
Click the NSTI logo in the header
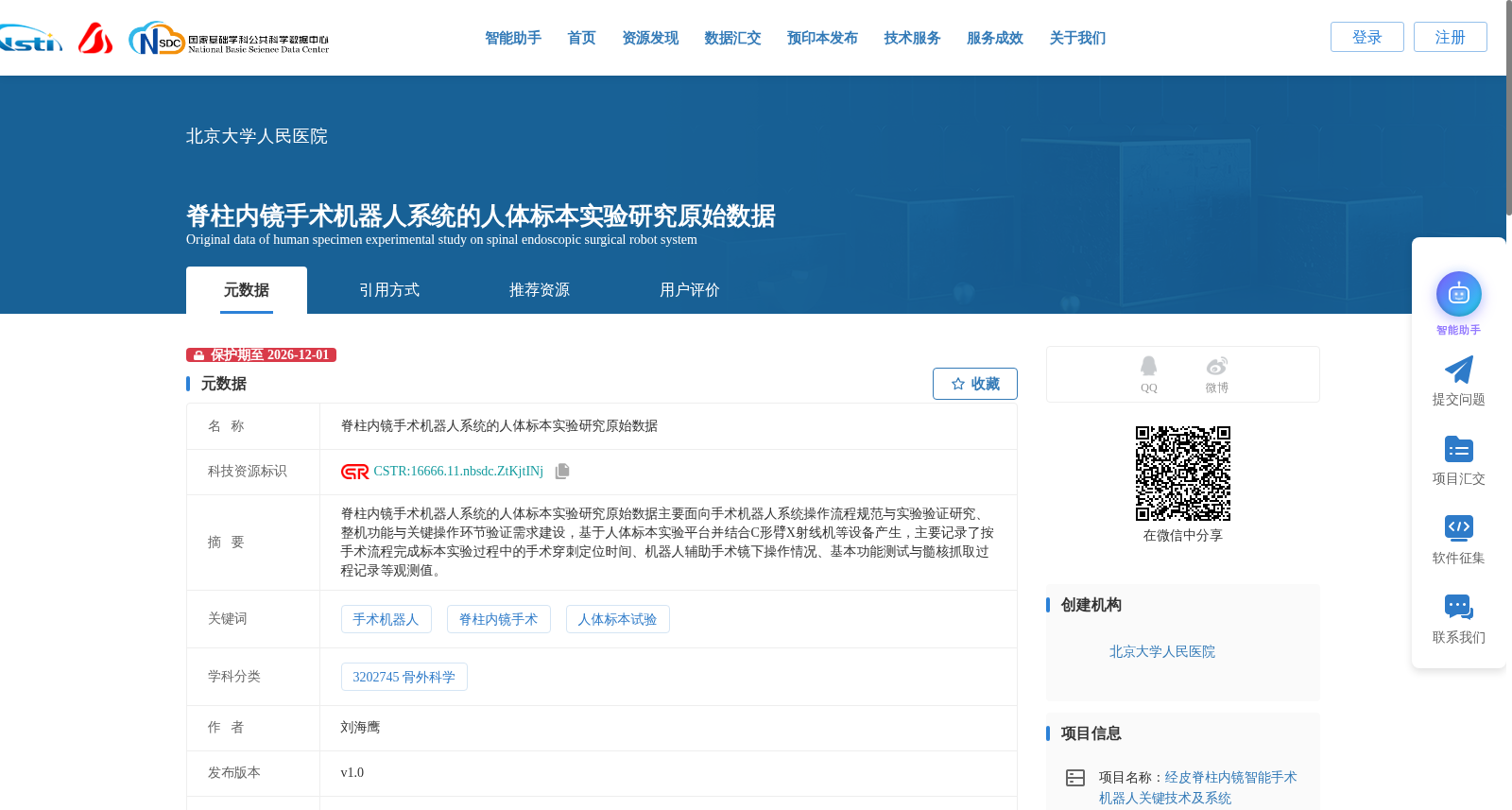31,39
